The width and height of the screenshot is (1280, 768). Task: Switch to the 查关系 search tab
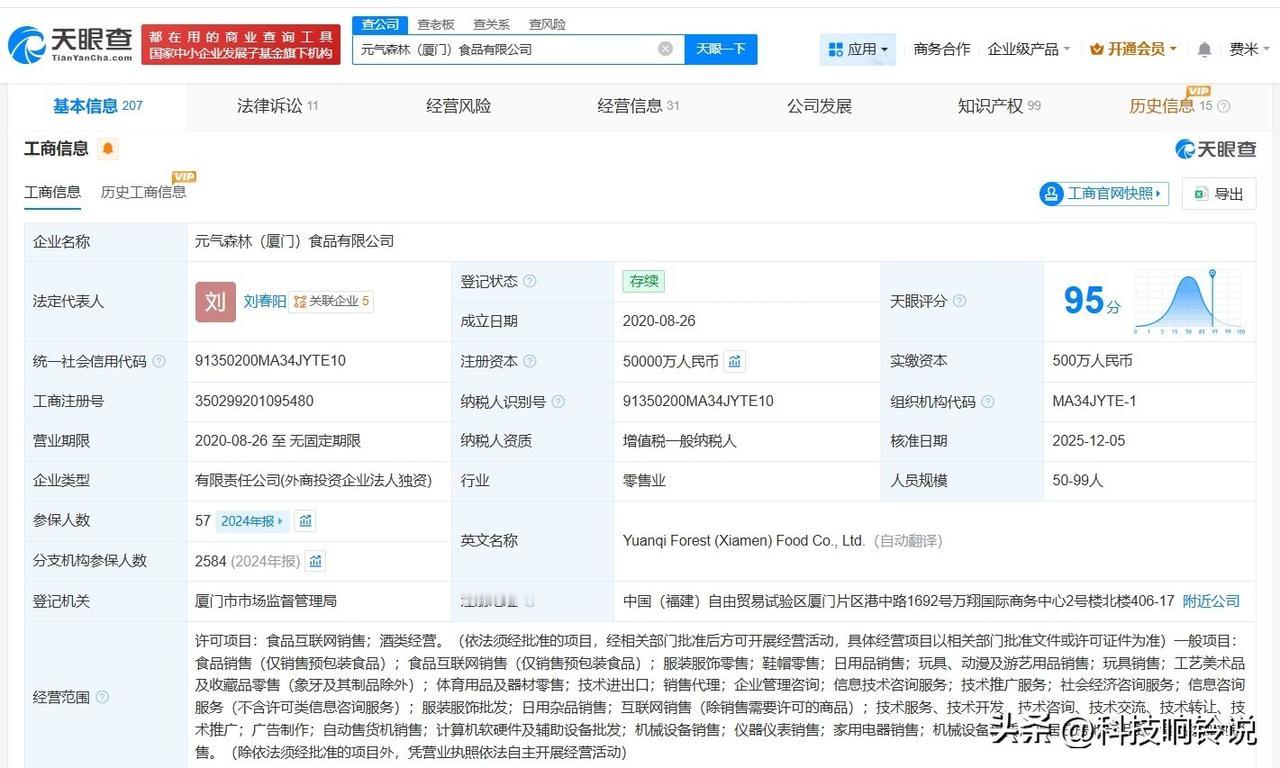(x=492, y=24)
